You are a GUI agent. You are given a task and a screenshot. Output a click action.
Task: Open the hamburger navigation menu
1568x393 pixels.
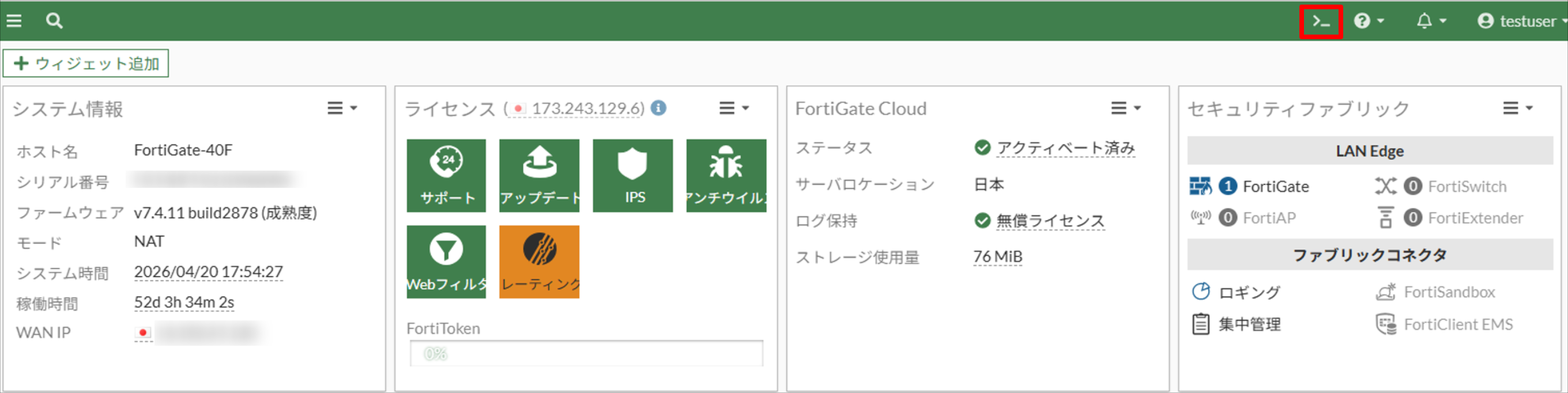(x=14, y=21)
